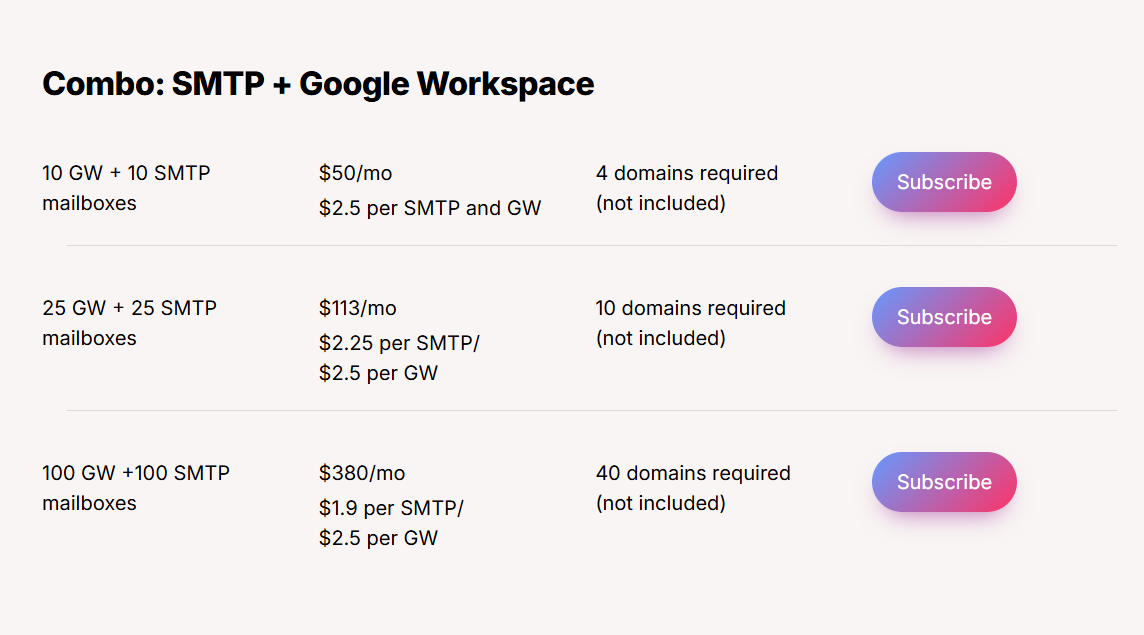Select the $2.25 per SMTP/ note
1144x635 pixels.
coord(399,342)
